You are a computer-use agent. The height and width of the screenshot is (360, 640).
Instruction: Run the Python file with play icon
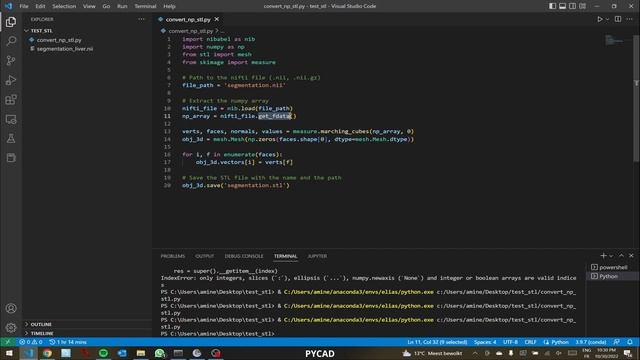pos(600,19)
